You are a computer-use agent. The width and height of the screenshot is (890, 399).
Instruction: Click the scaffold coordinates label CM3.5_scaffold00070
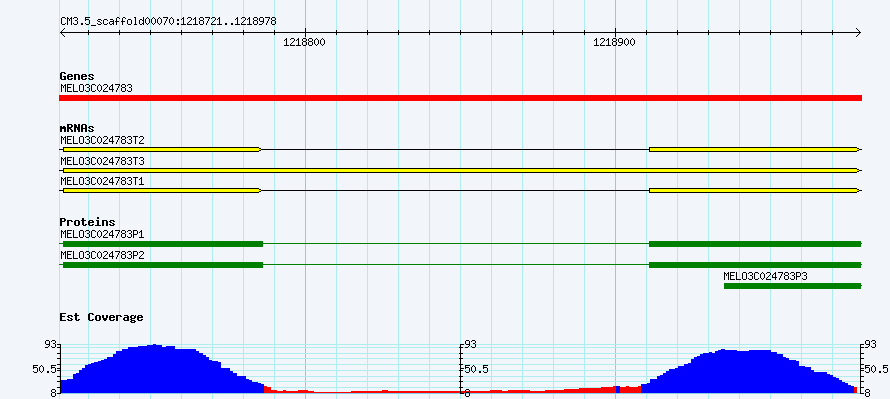point(169,22)
